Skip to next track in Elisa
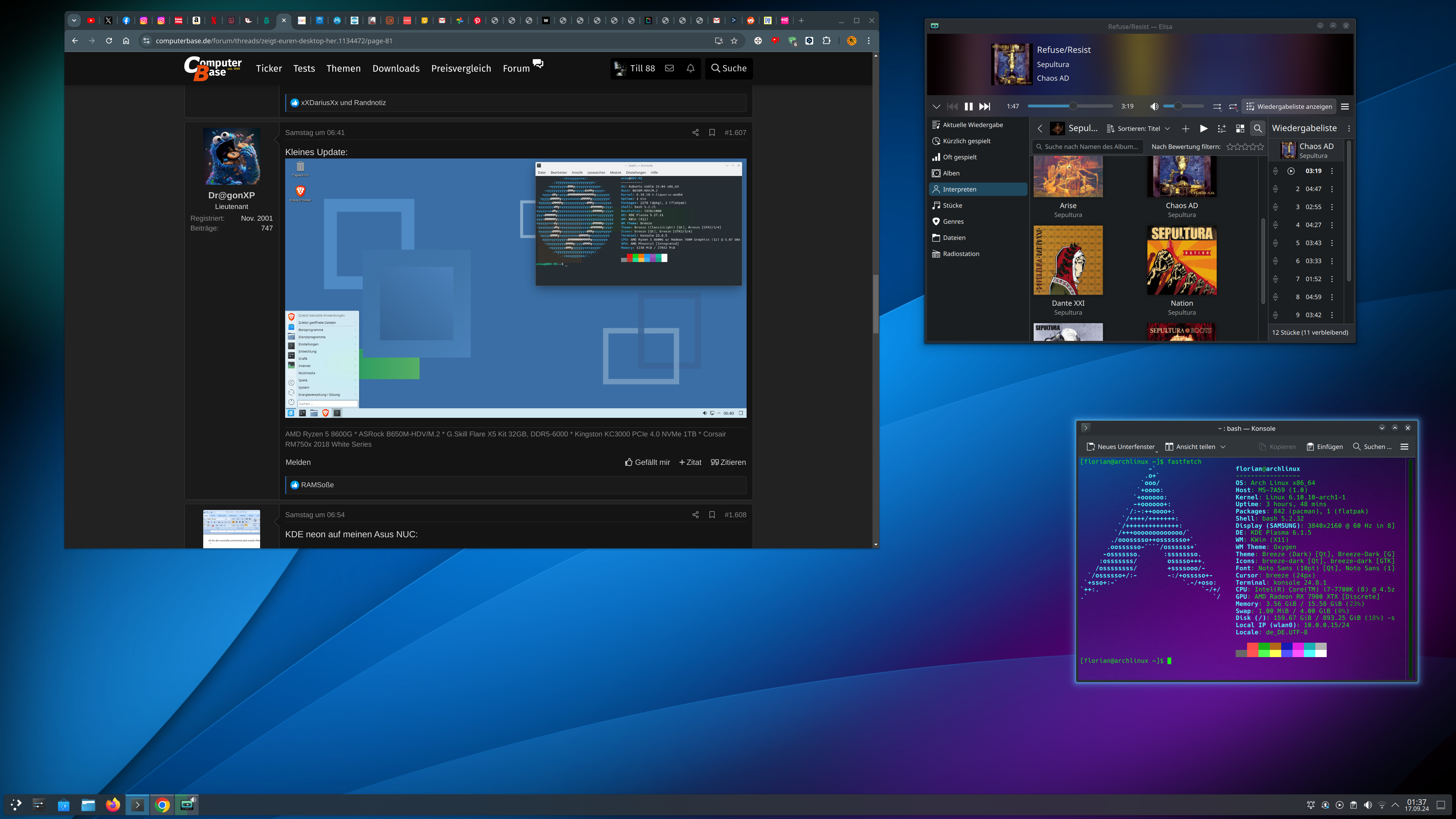1456x819 pixels. point(985,106)
